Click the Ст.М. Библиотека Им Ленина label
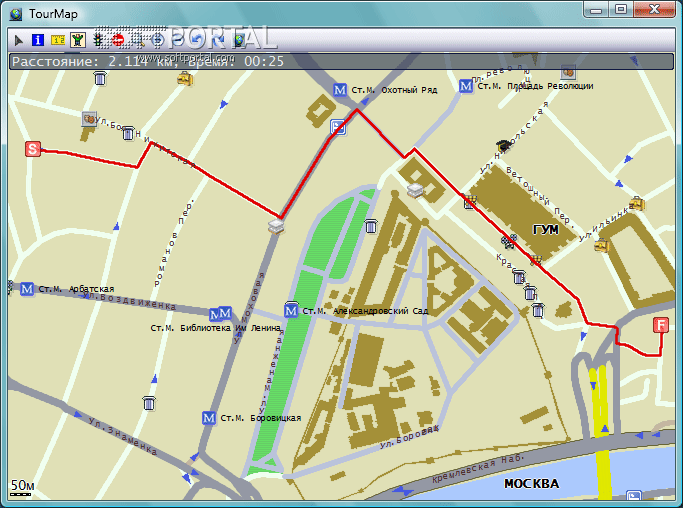Image resolution: width=683 pixels, height=508 pixels. click(x=215, y=328)
